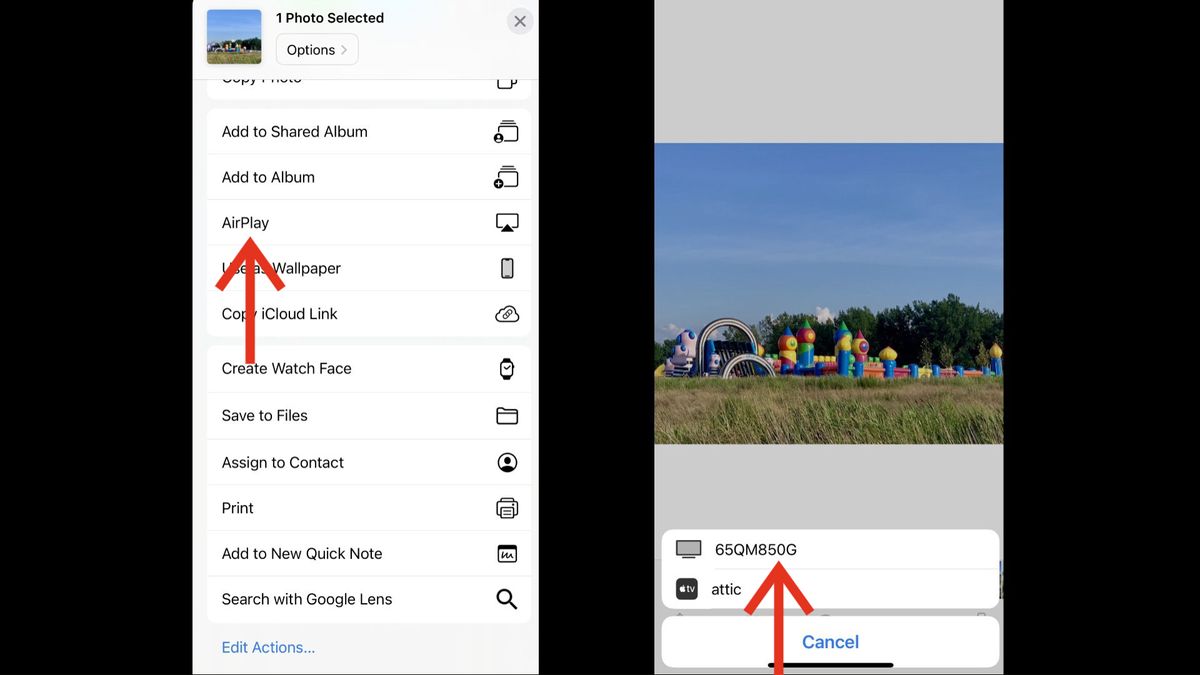Viewport: 1200px width, 675px height.
Task: Select the Print action
Action: [x=369, y=508]
